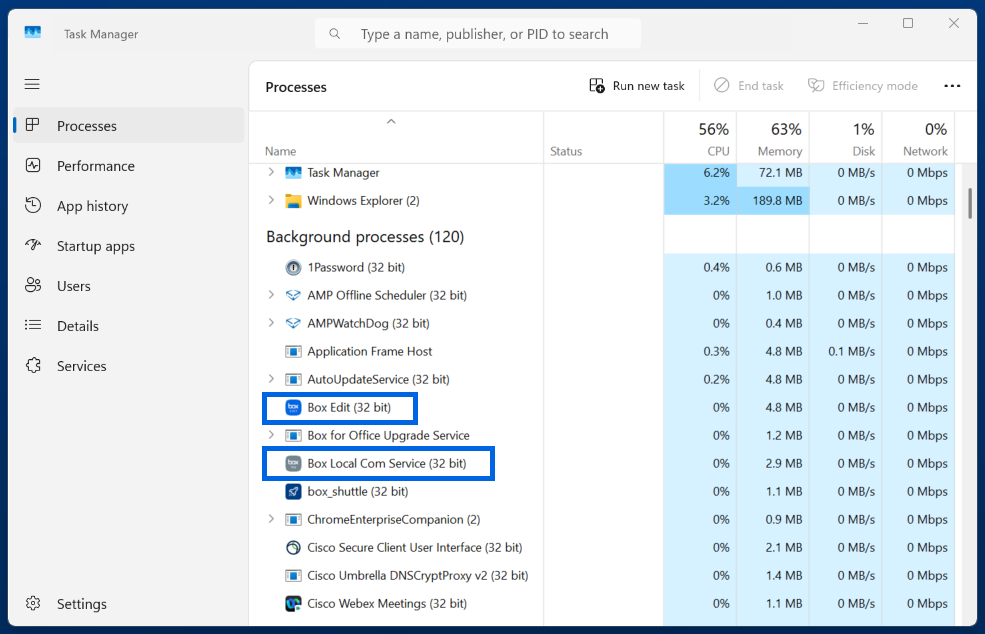
Task: Expand the ChromeEnterpriseCompanion process group
Action: [x=271, y=520]
